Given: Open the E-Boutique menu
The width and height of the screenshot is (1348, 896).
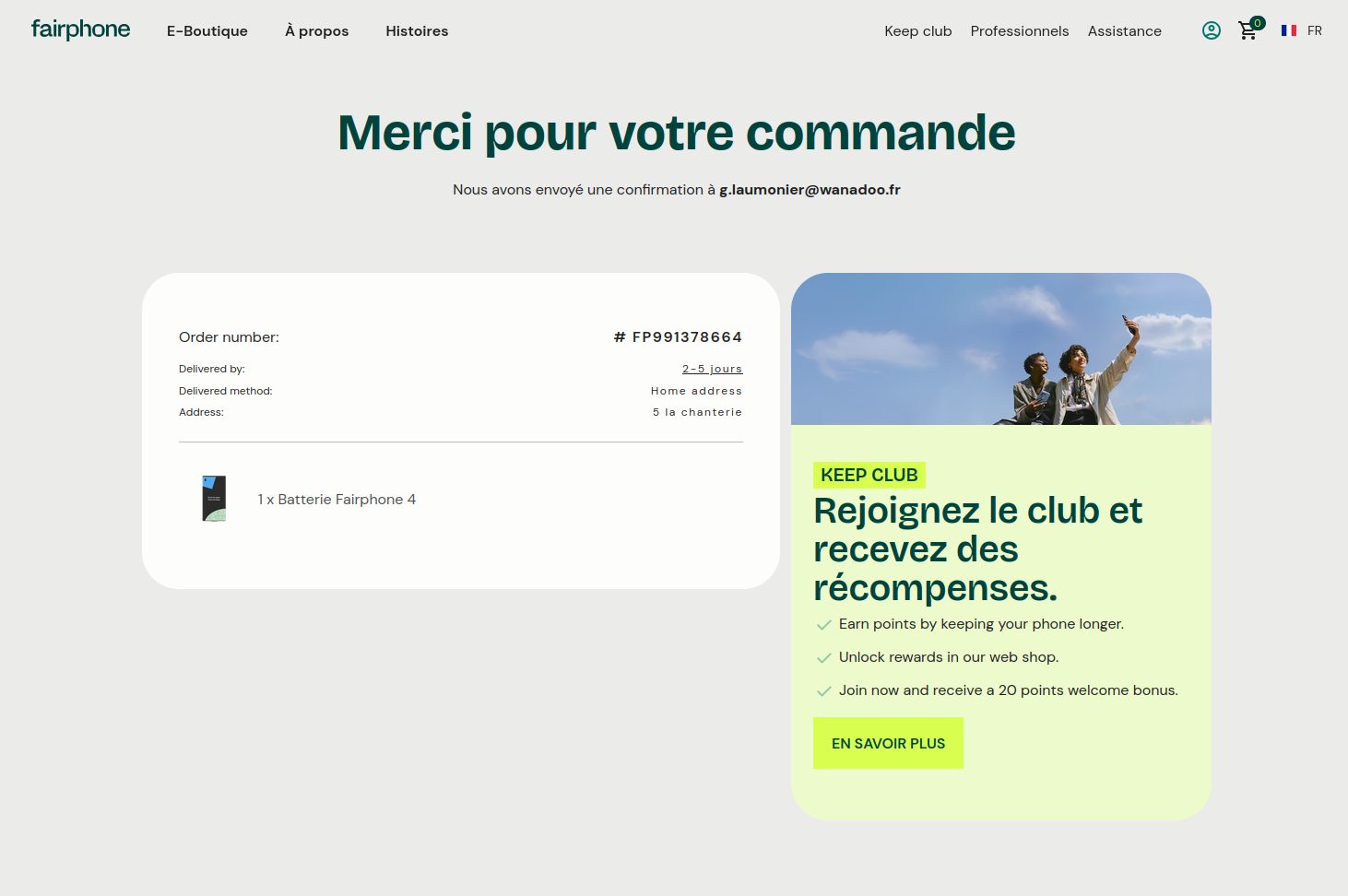Looking at the screenshot, I should click(x=207, y=31).
